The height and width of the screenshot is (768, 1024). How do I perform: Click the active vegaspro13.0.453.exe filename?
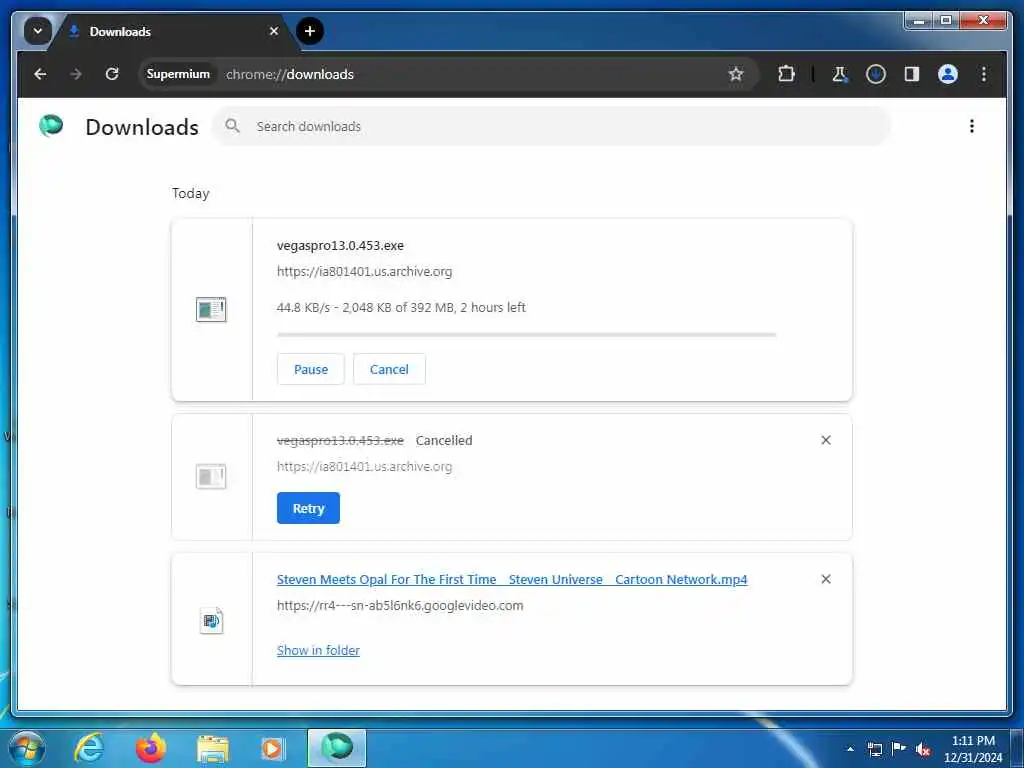pyautogui.click(x=340, y=246)
